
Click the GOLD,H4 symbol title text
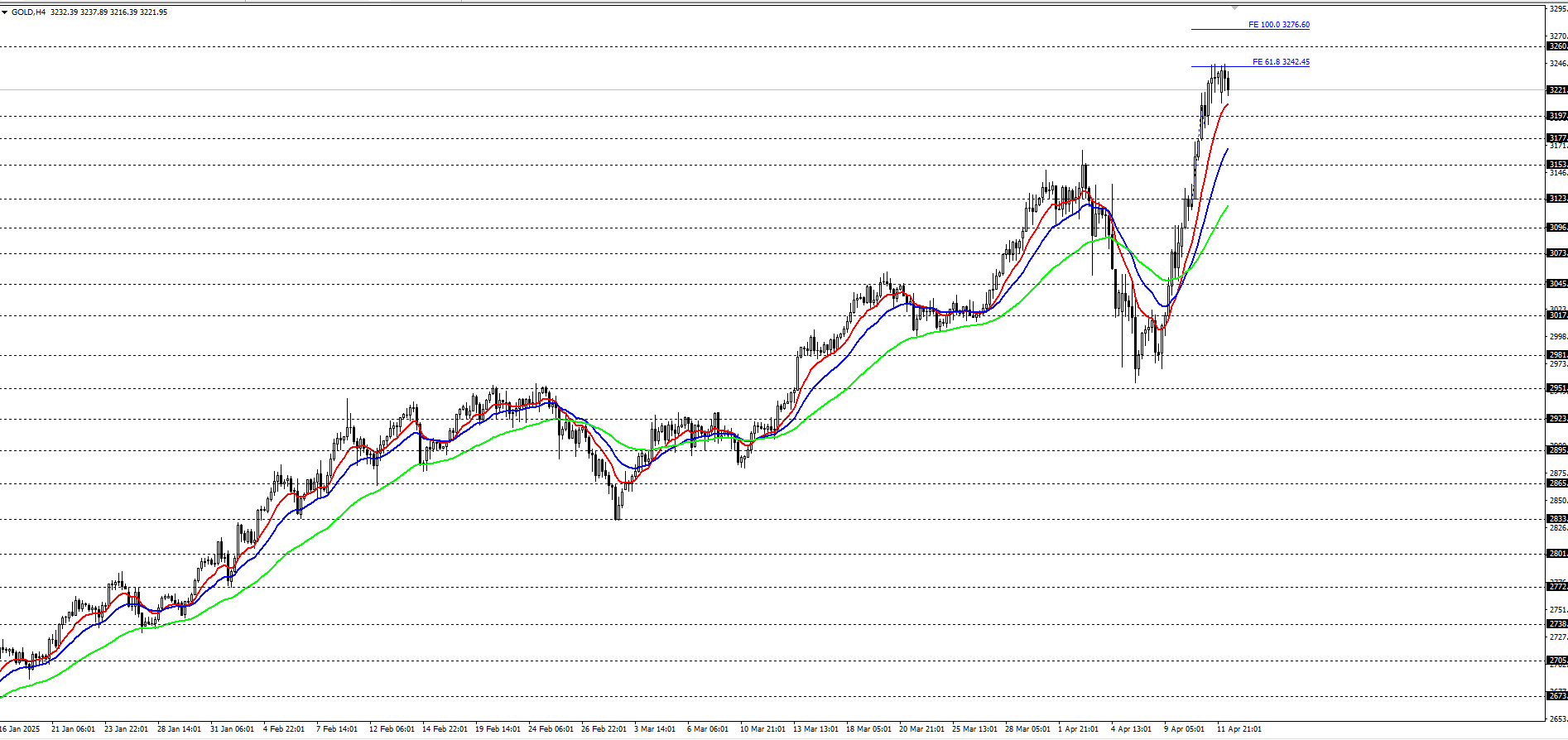pyautogui.click(x=29, y=12)
